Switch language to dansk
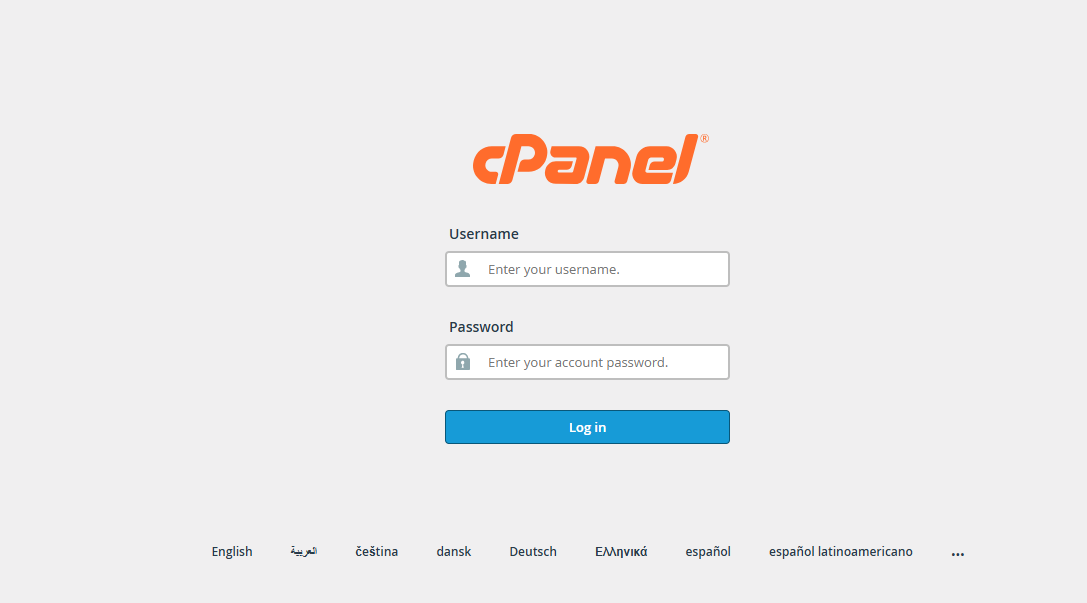This screenshot has height=603, width=1087. 453,552
